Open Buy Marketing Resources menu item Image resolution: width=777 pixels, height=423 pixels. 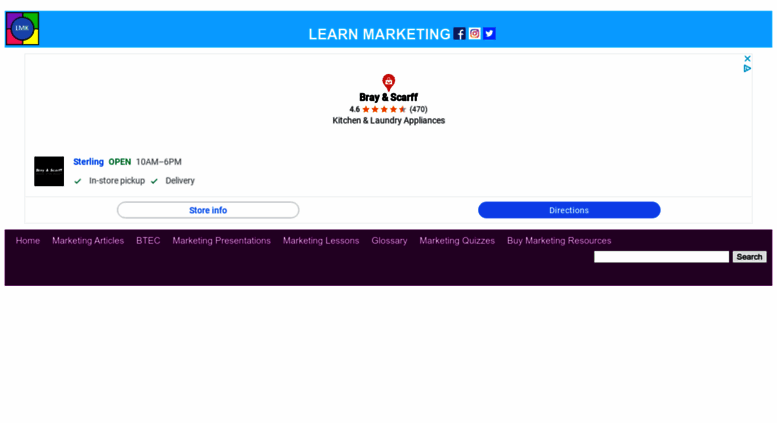pyautogui.click(x=559, y=241)
